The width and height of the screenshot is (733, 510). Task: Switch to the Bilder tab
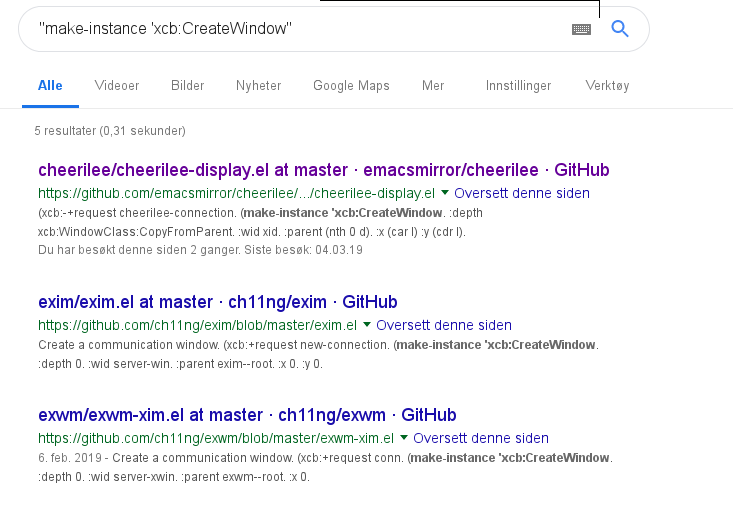[x=187, y=86]
